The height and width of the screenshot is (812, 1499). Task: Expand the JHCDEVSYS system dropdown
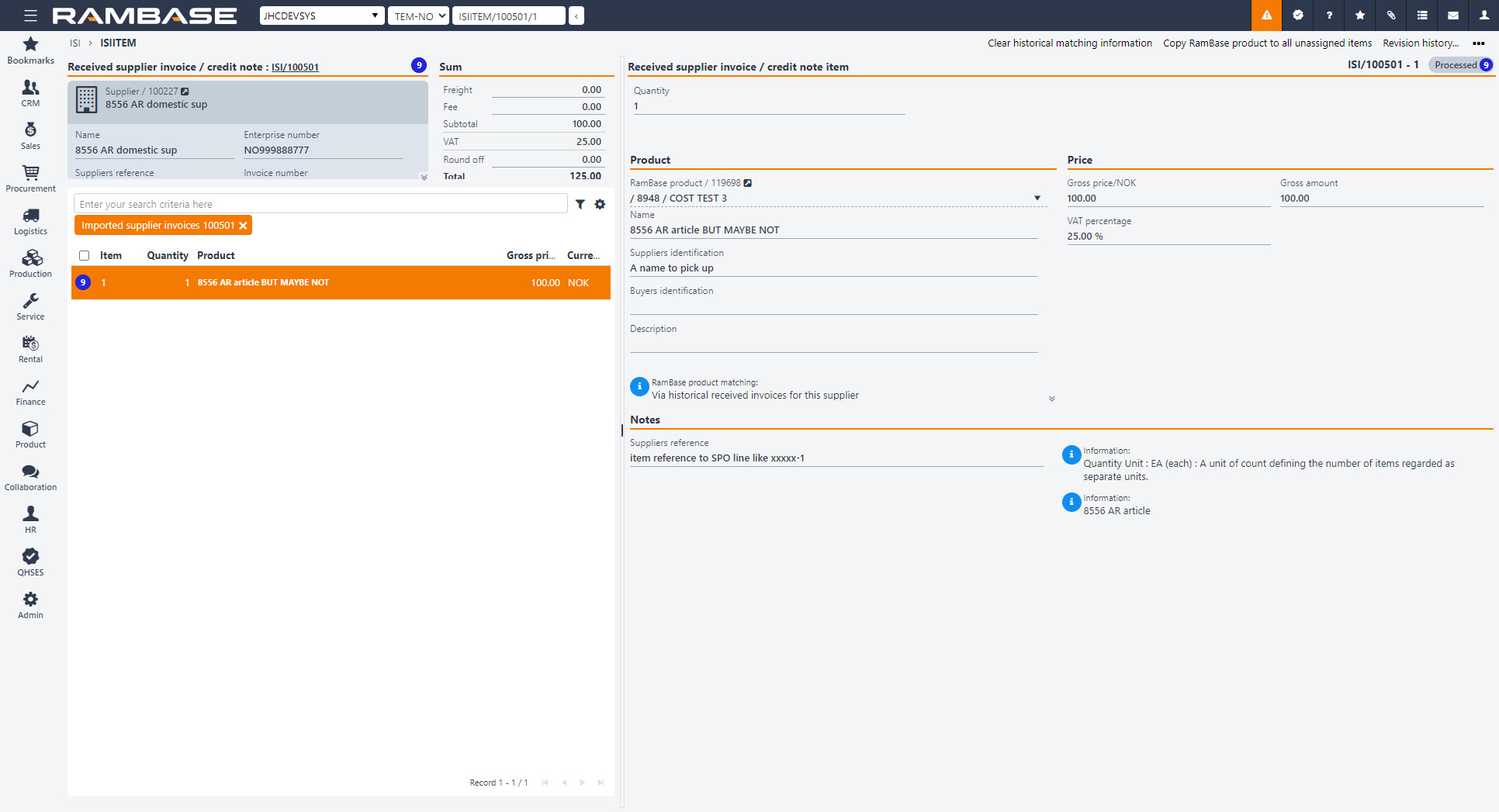(321, 16)
